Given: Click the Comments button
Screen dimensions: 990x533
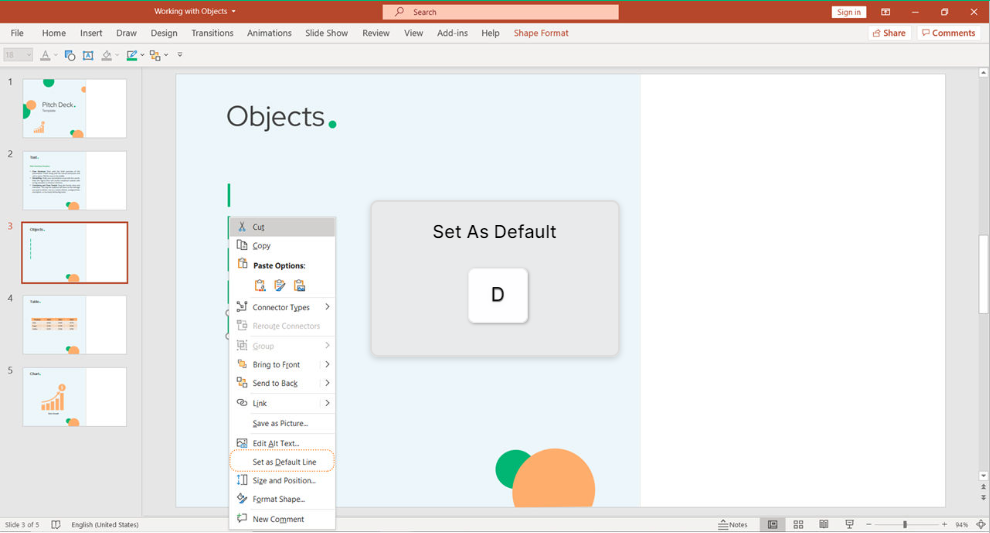Looking at the screenshot, I should click(948, 33).
